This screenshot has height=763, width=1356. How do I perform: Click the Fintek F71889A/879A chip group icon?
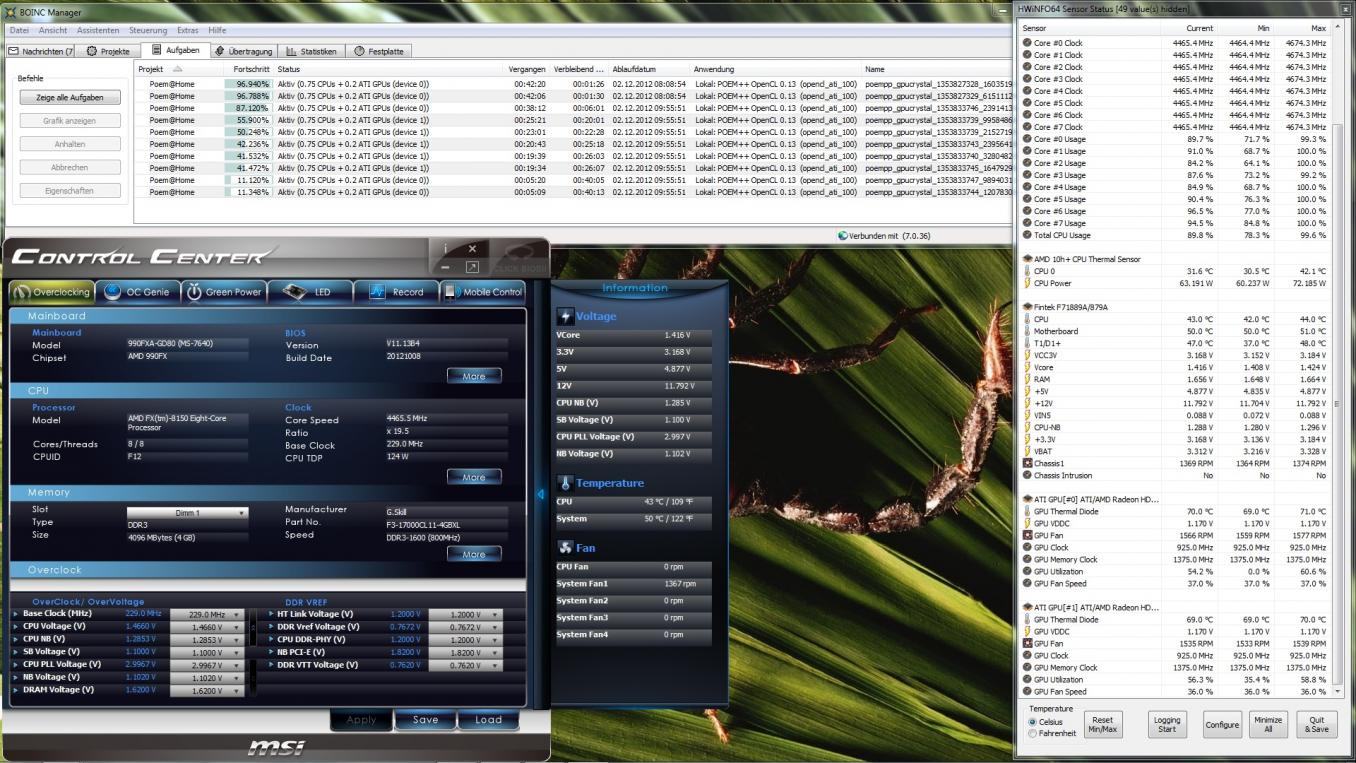tap(1027, 307)
